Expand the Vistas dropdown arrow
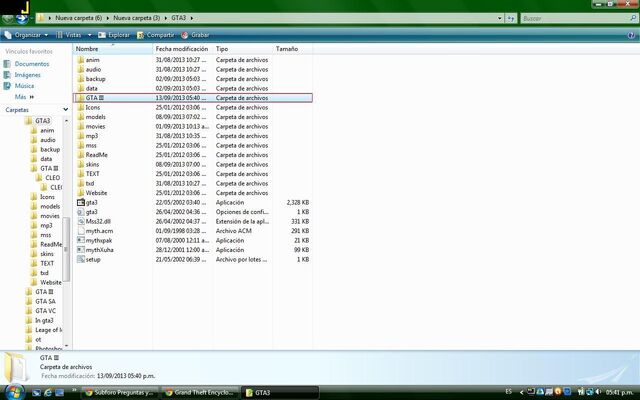This screenshot has width=640, height=400. point(89,35)
